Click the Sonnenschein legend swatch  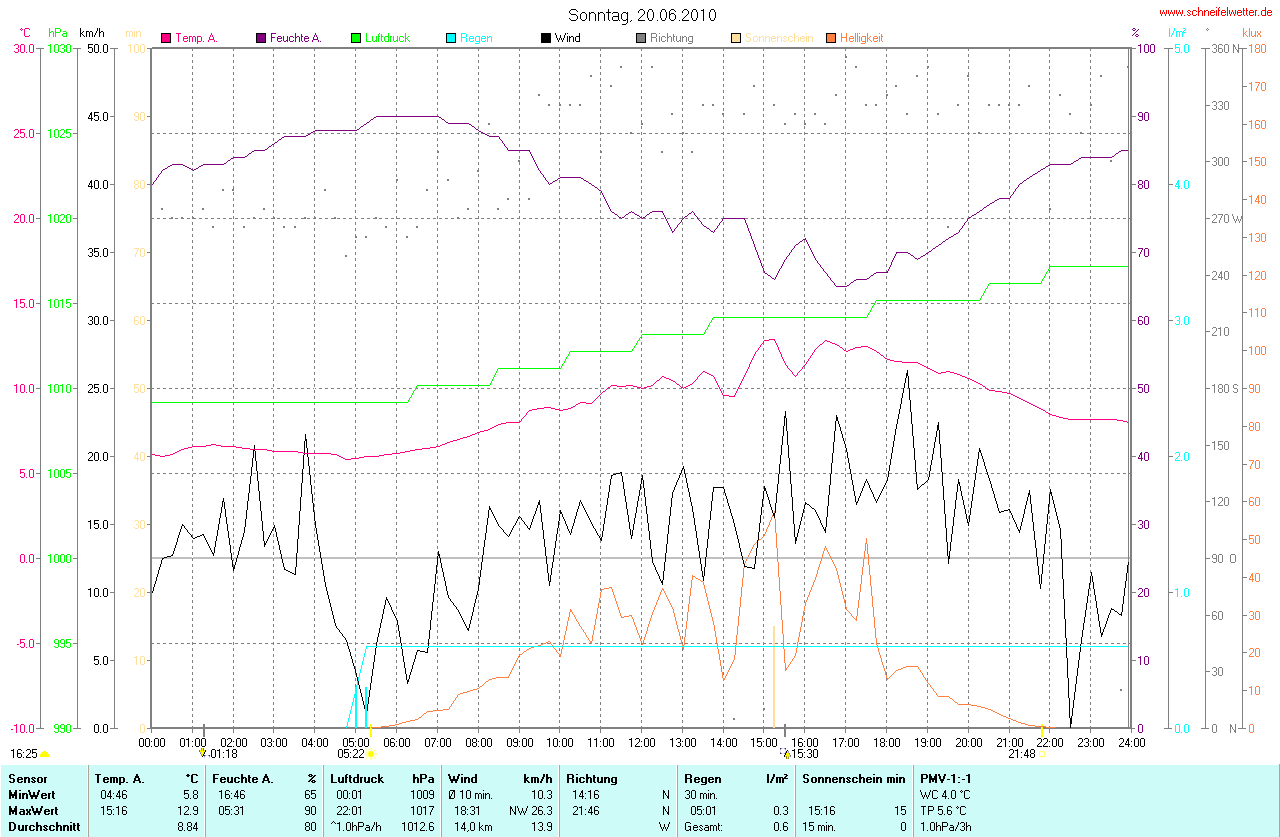click(736, 38)
